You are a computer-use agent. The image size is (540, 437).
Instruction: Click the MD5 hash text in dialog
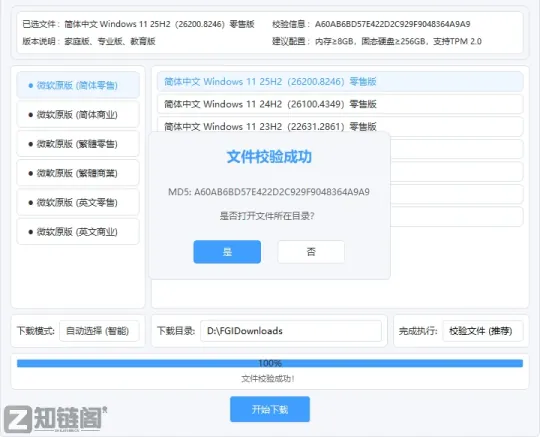tap(269, 192)
